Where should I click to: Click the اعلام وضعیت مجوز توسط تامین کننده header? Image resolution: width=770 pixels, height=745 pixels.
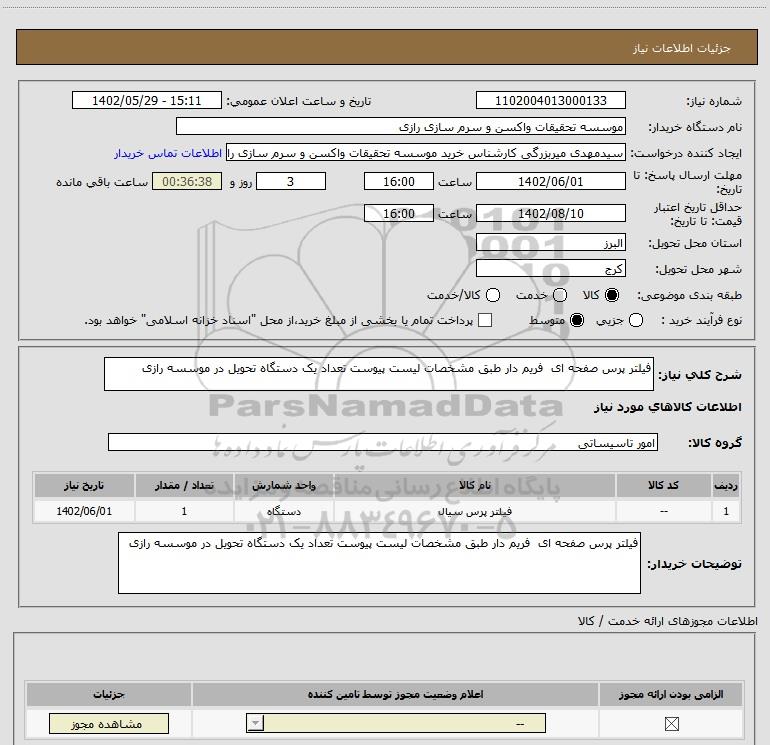395,694
